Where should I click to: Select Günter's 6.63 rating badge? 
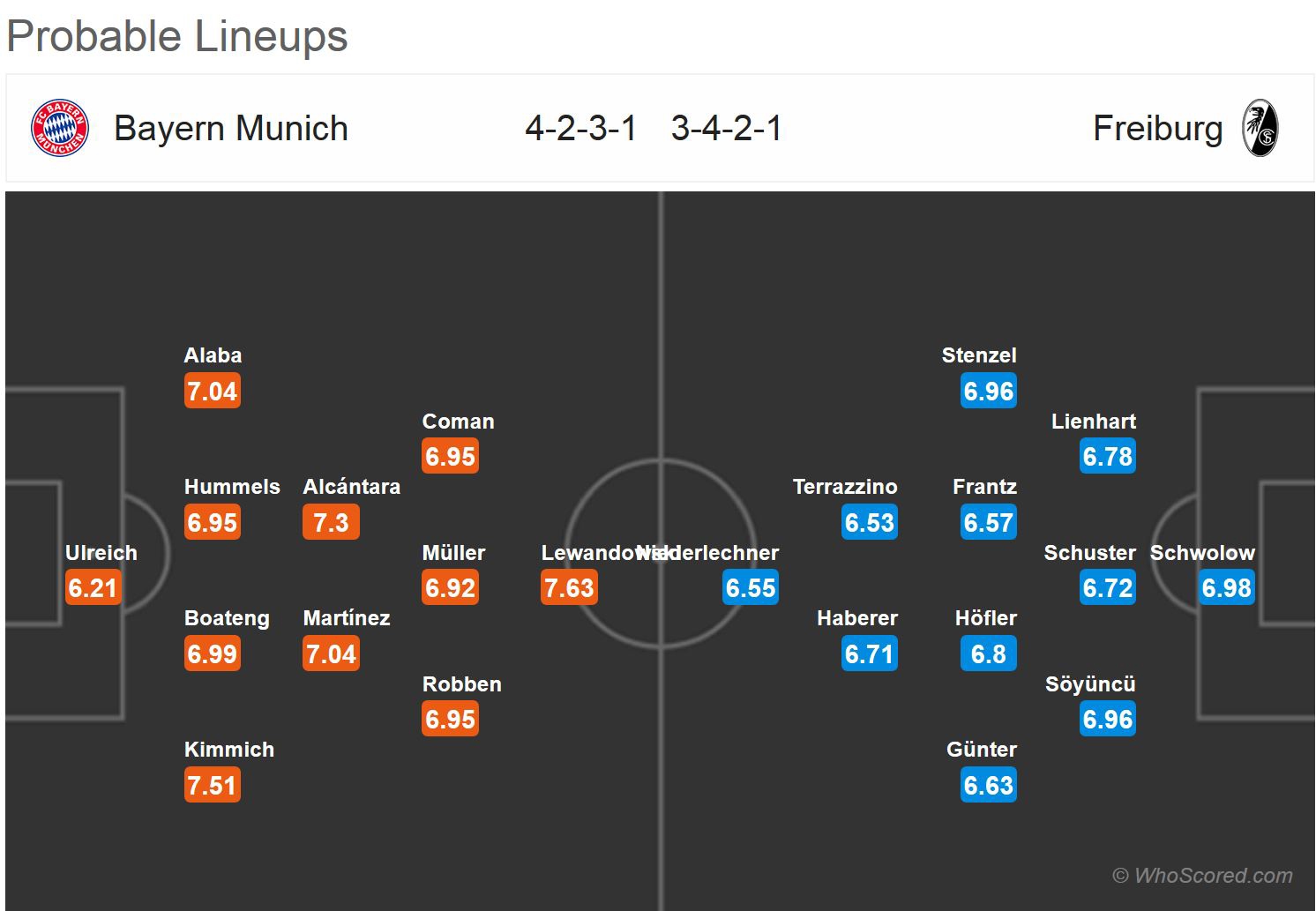pyautogui.click(x=989, y=785)
